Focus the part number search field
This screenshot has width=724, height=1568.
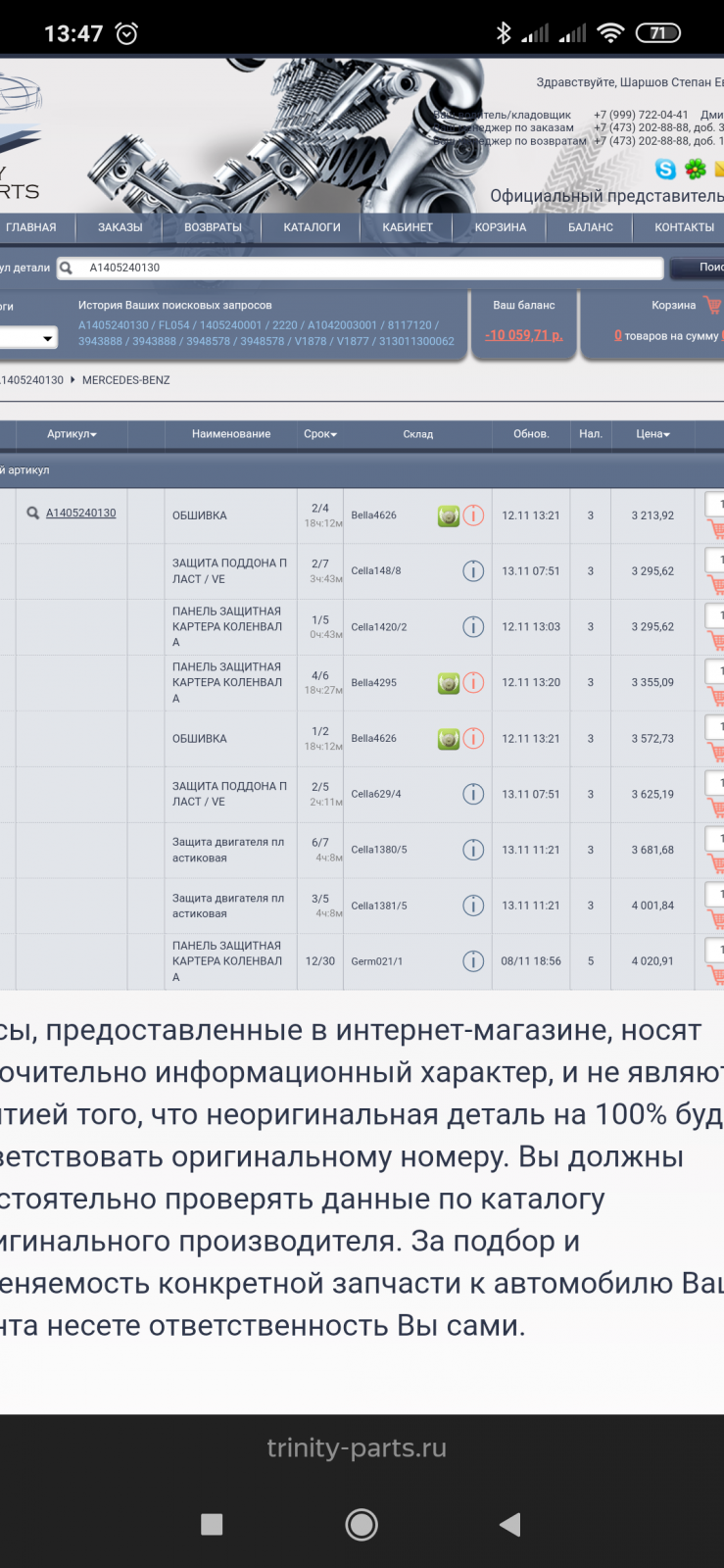tap(372, 268)
